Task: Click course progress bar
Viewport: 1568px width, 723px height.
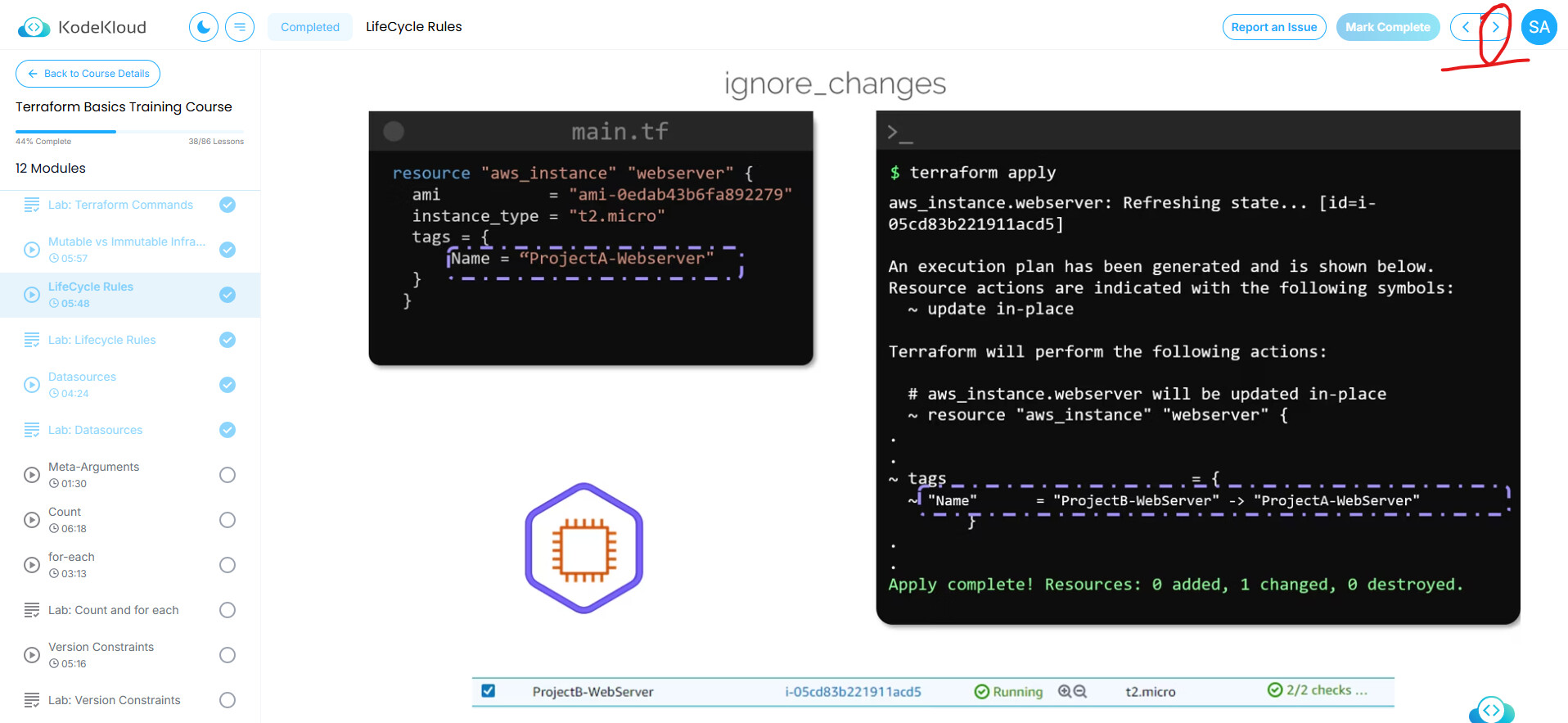Action: point(129,131)
